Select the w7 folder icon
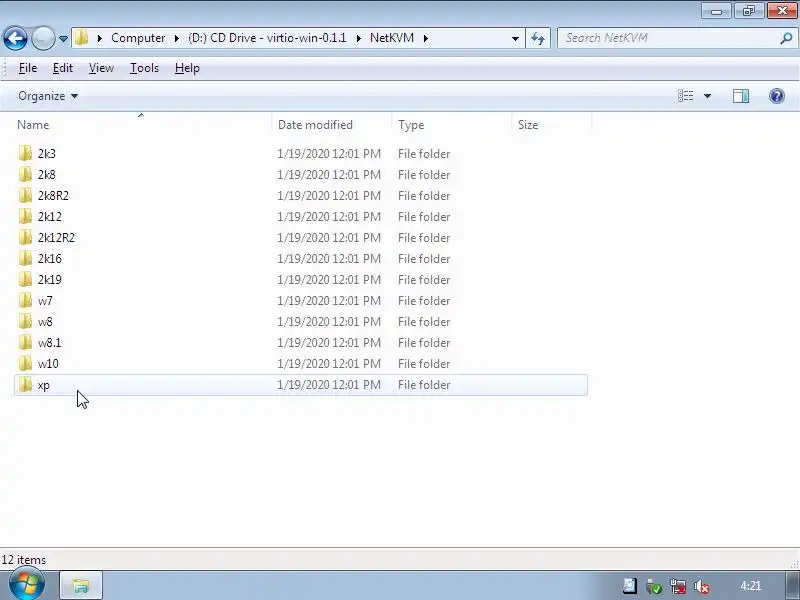Viewport: 800px width, 600px height. click(25, 301)
